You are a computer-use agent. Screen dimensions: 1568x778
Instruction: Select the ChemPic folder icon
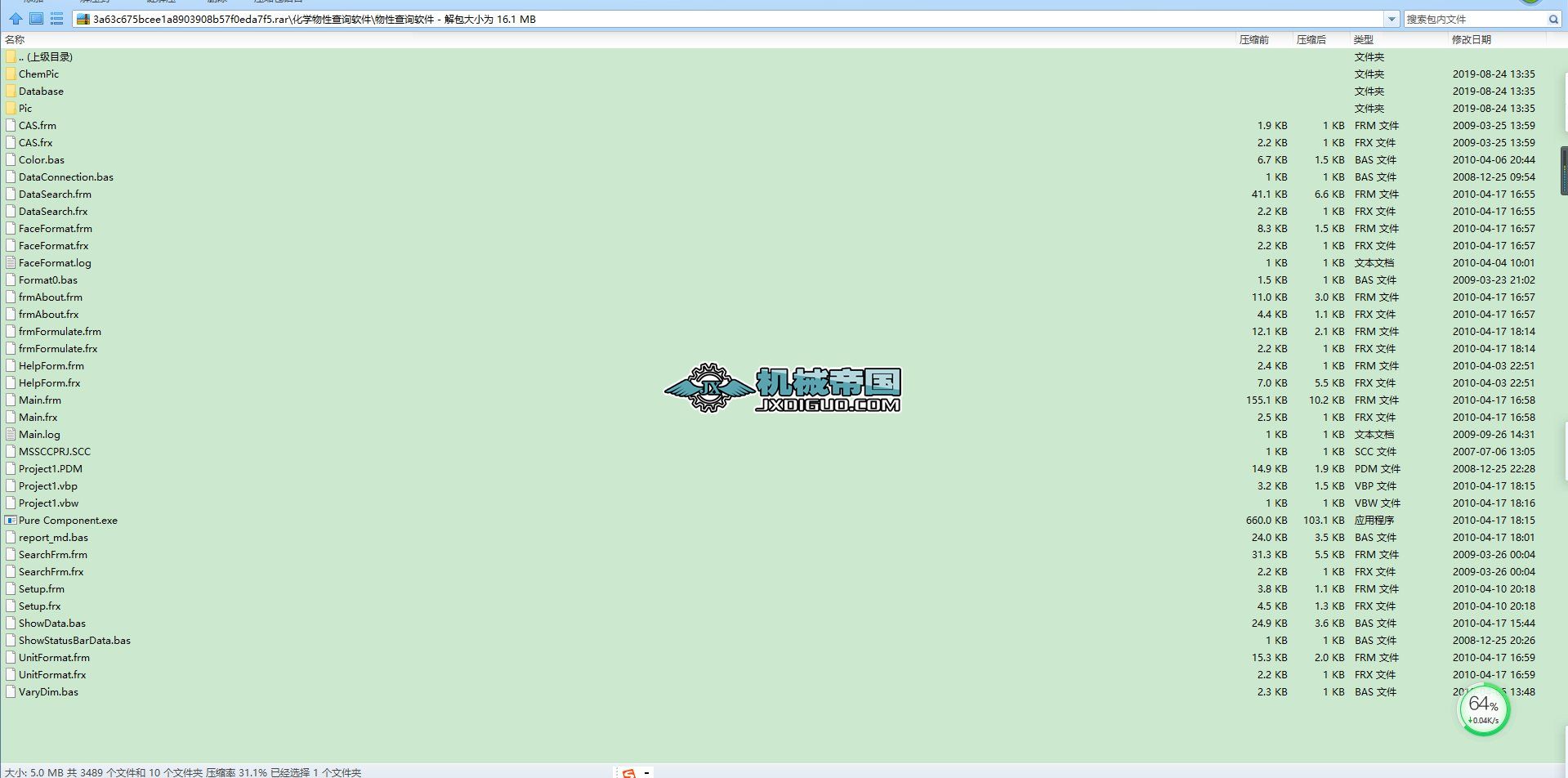click(x=11, y=74)
